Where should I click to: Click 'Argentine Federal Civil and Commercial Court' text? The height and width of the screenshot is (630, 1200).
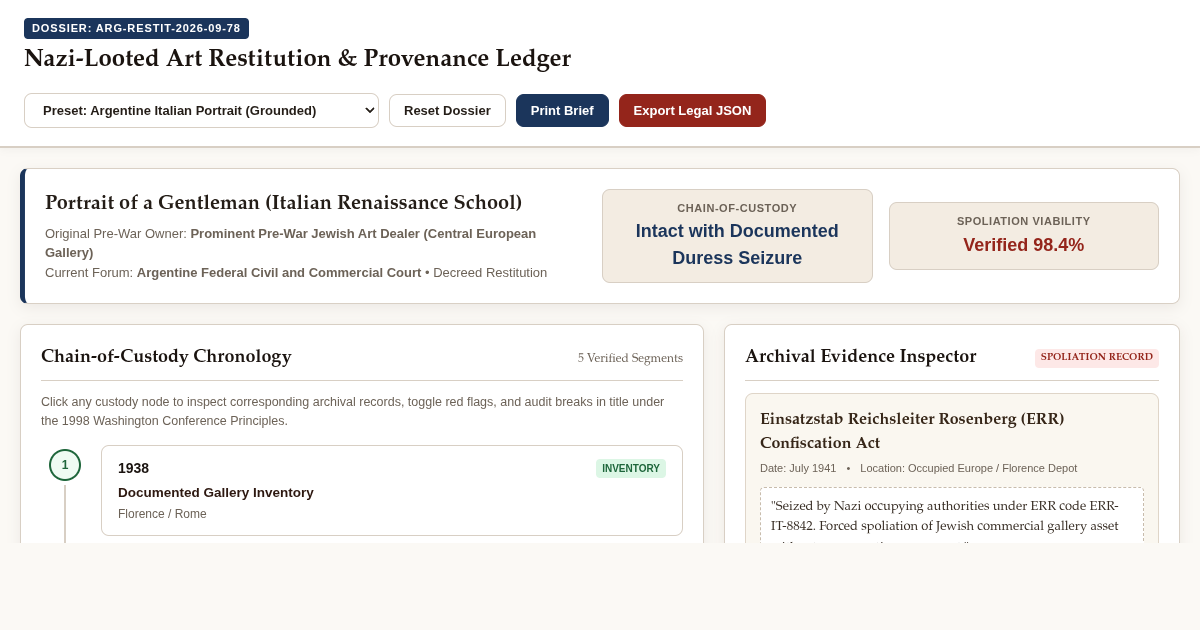tap(279, 272)
